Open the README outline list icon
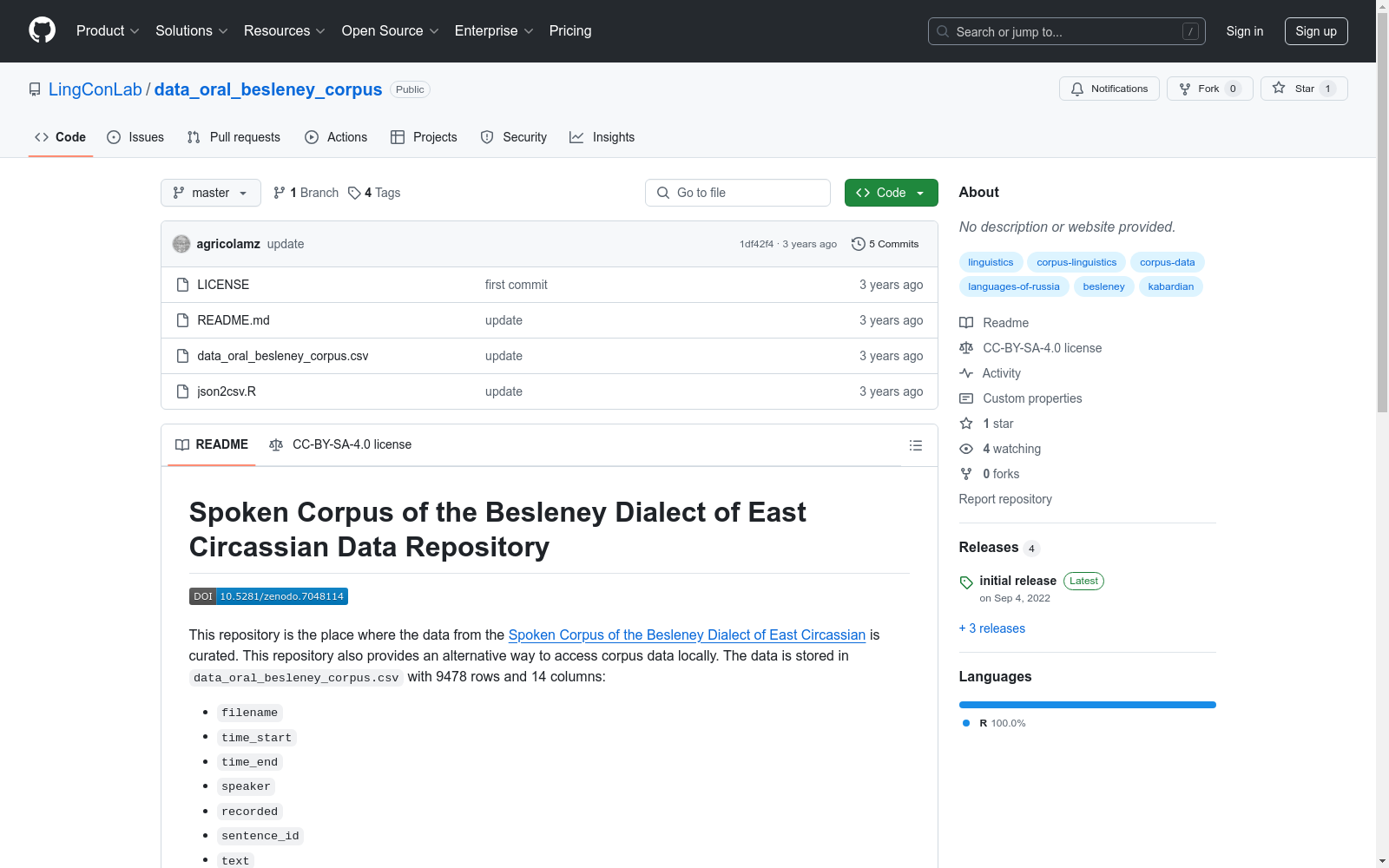This screenshot has height=868, width=1389. tap(915, 445)
